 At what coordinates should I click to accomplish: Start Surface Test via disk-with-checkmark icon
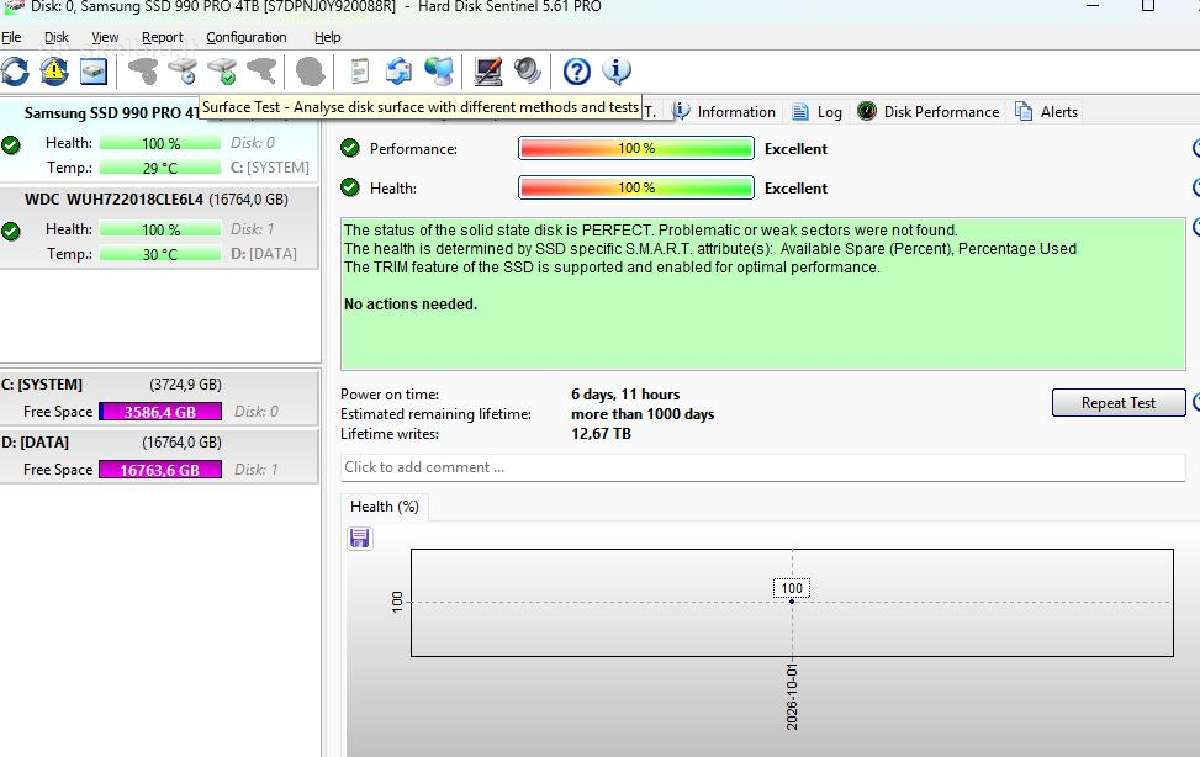222,71
